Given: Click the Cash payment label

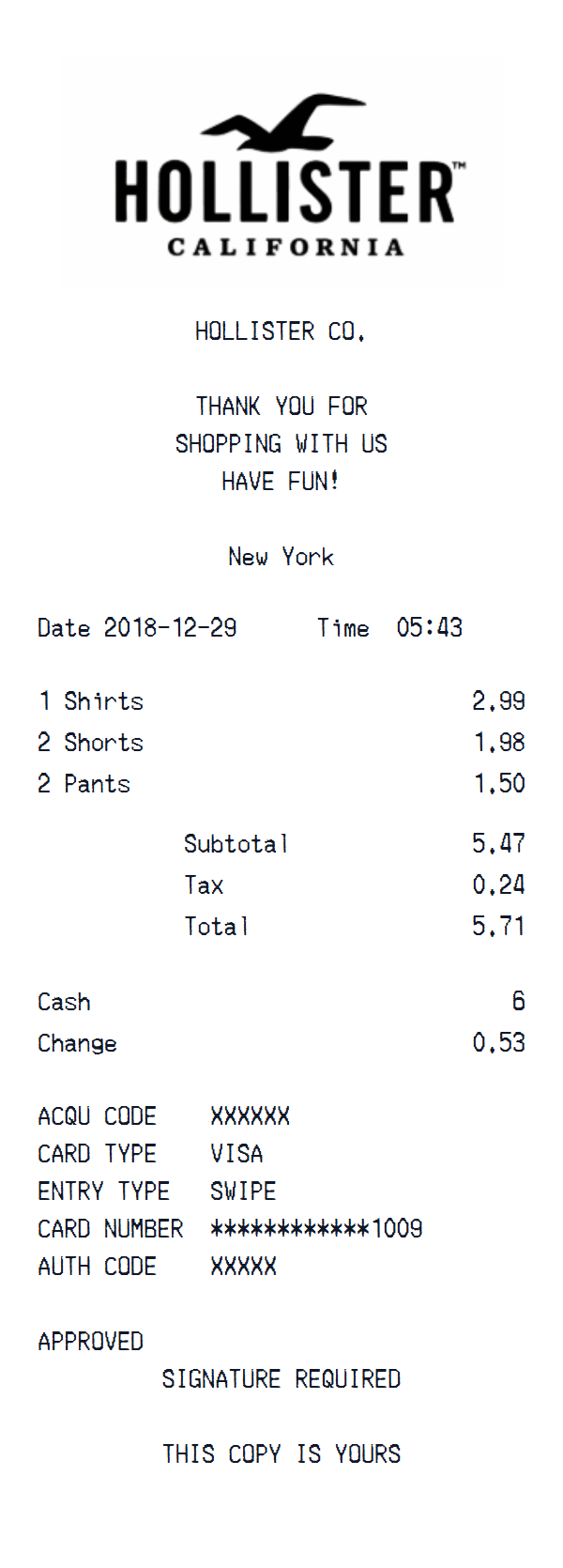Looking at the screenshot, I should (64, 1002).
